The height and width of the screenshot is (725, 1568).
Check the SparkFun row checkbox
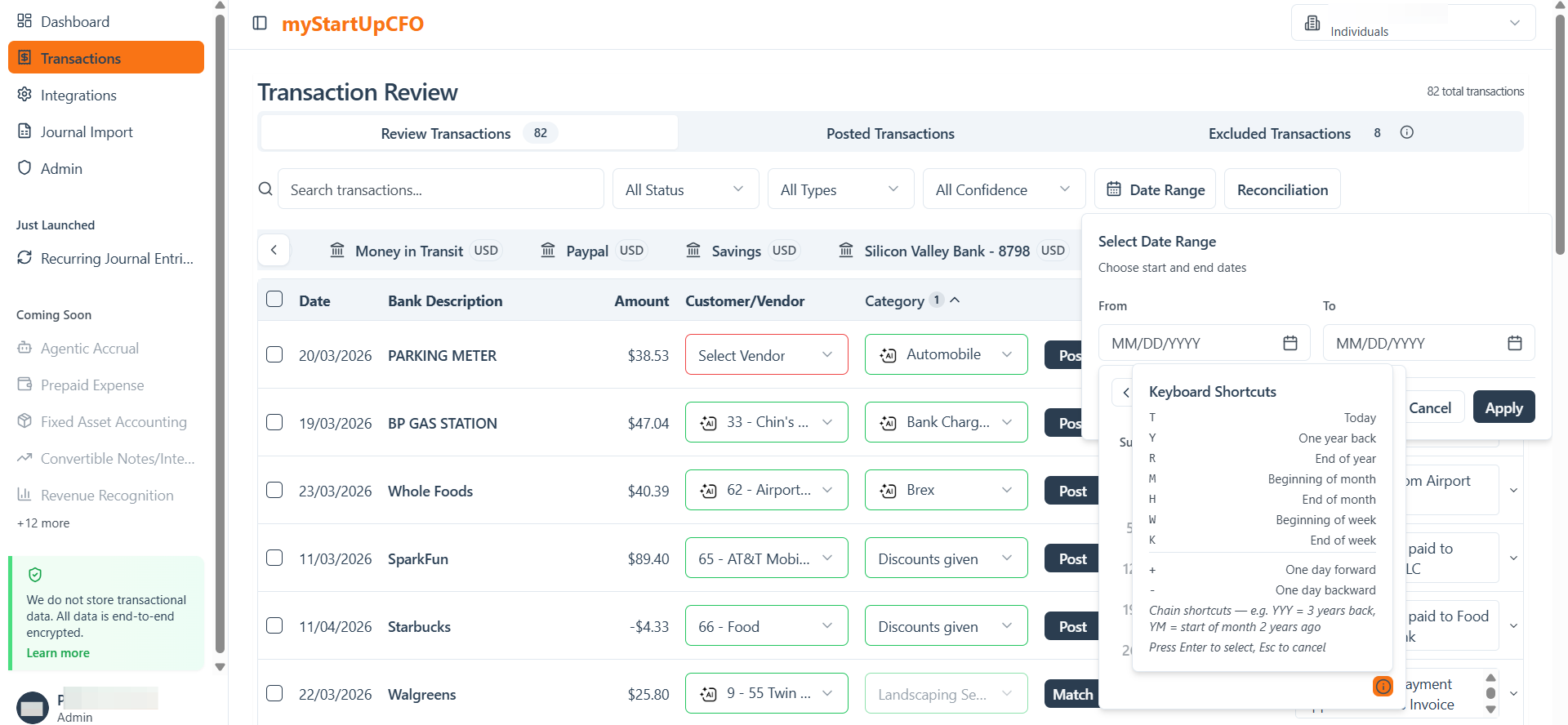click(274, 558)
